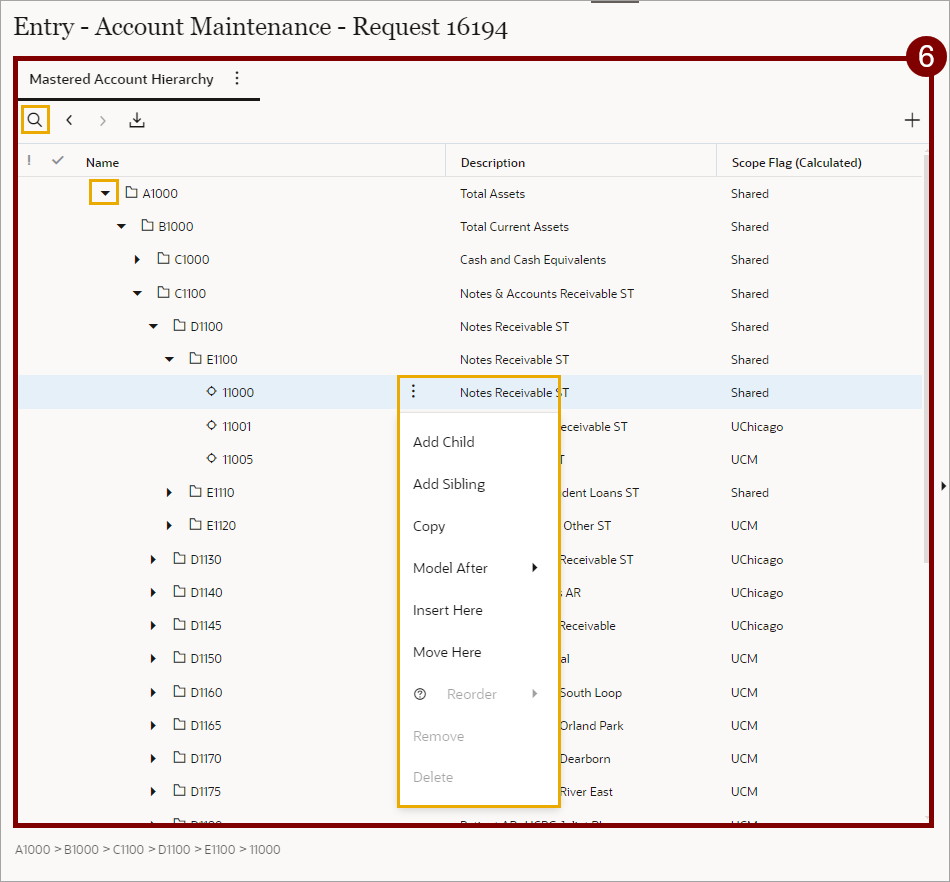Click the three-dot actions icon on row 11000
This screenshot has height=882, width=950.
413,392
